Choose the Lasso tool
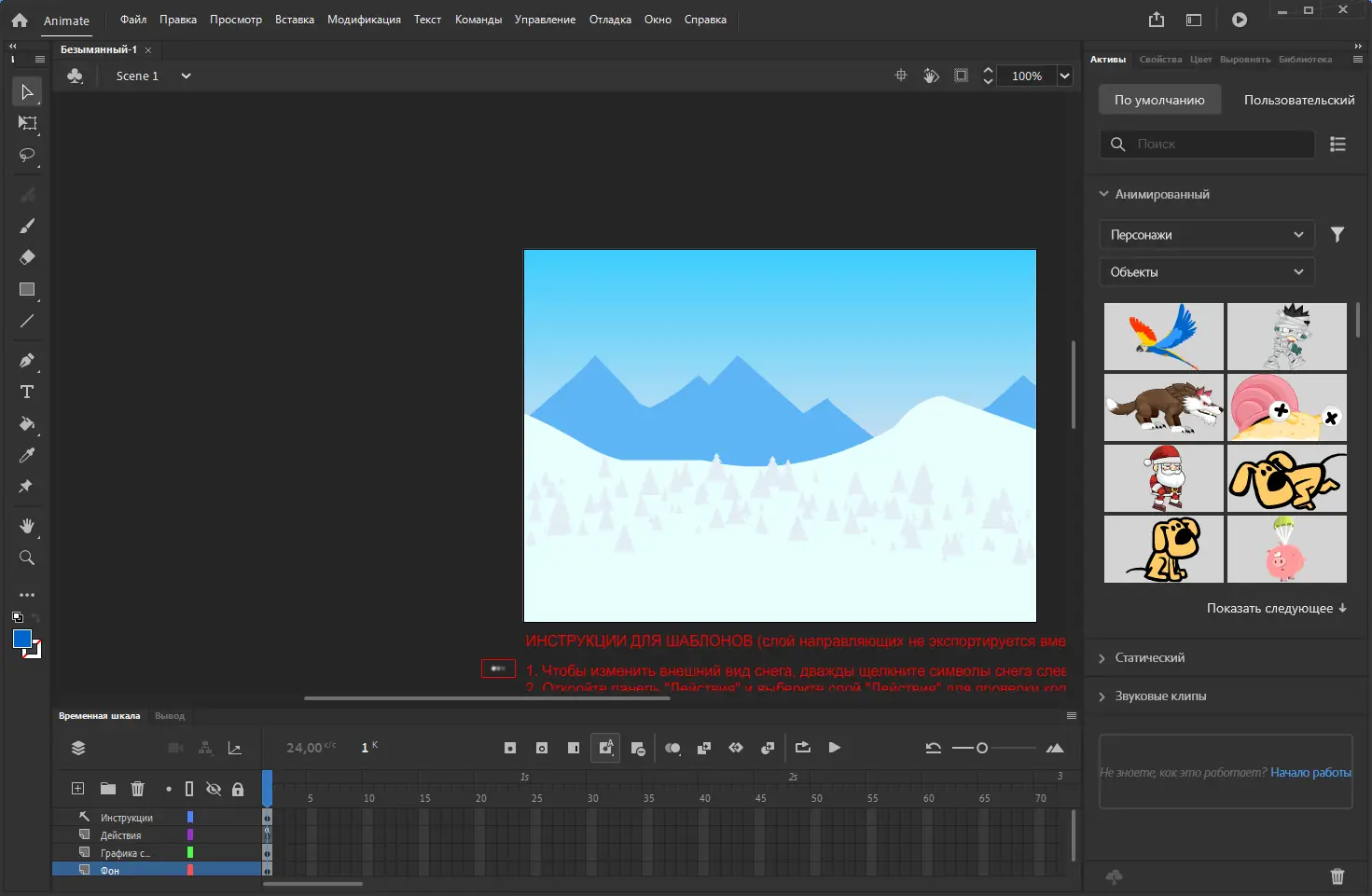This screenshot has height=896, width=1372. pyautogui.click(x=27, y=155)
